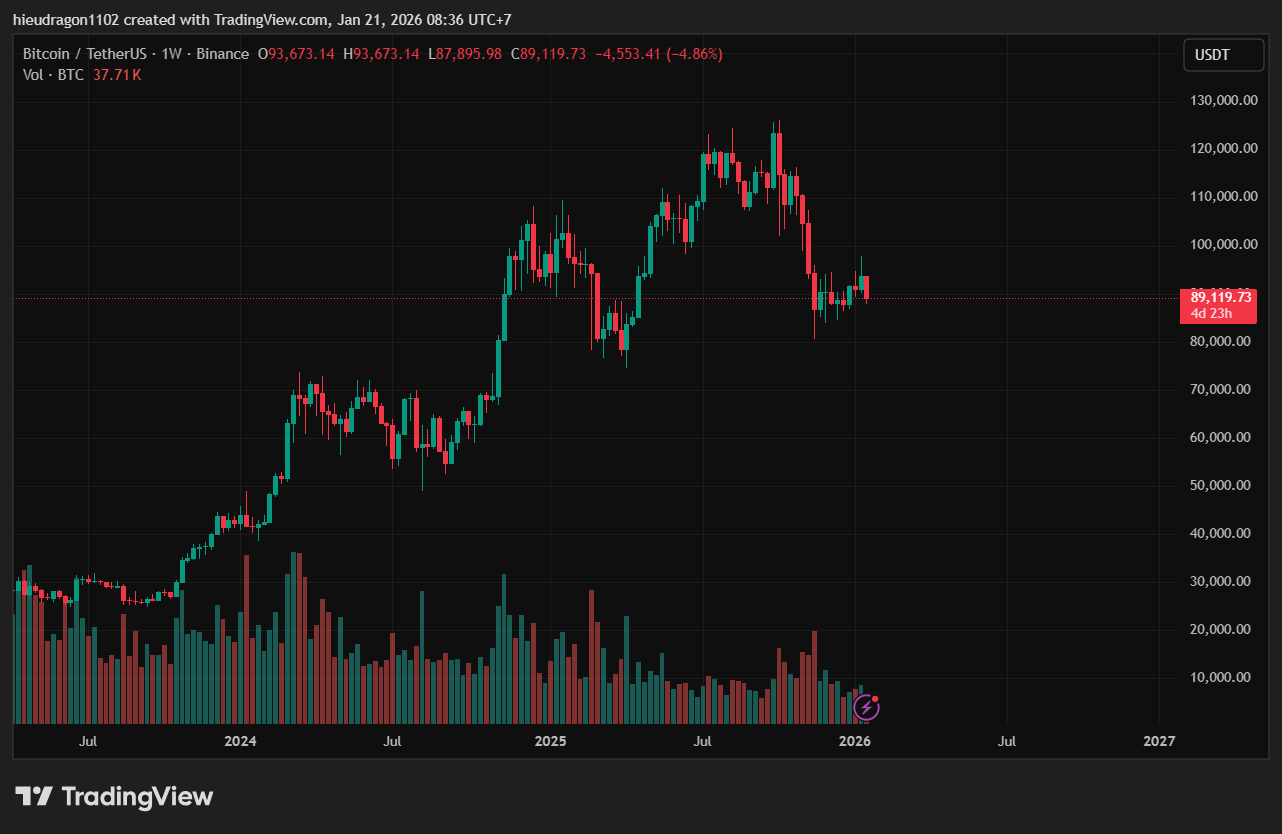
Task: Click the red 89,119.73 current price label
Action: point(1220,297)
